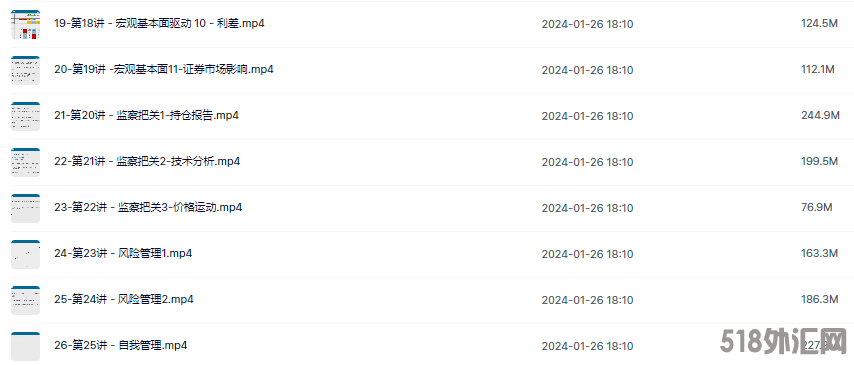
Task: Open file 20-第19讲 宏观基本面11-证券市场影响.mp4
Action: tap(164, 70)
